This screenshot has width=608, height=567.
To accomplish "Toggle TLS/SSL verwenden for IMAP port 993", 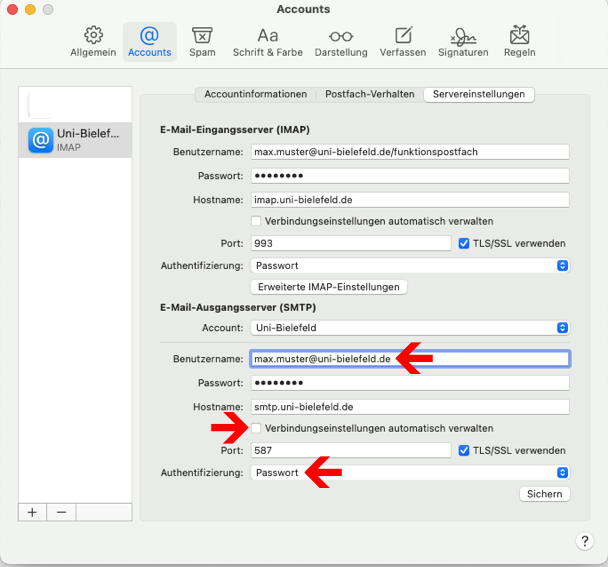I will 464,244.
